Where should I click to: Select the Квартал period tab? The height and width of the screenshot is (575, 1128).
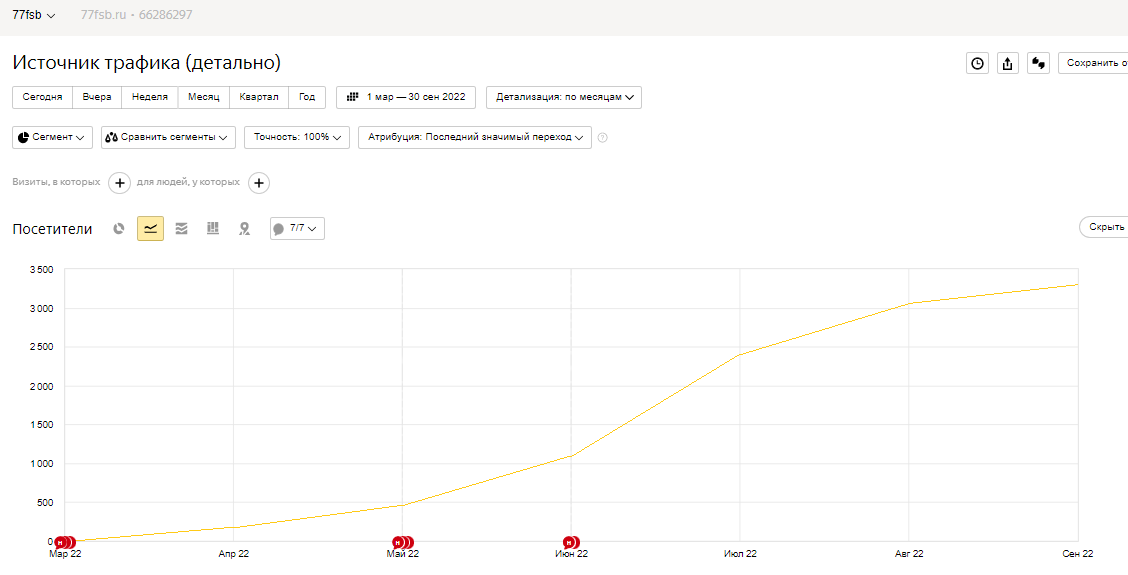coord(259,97)
